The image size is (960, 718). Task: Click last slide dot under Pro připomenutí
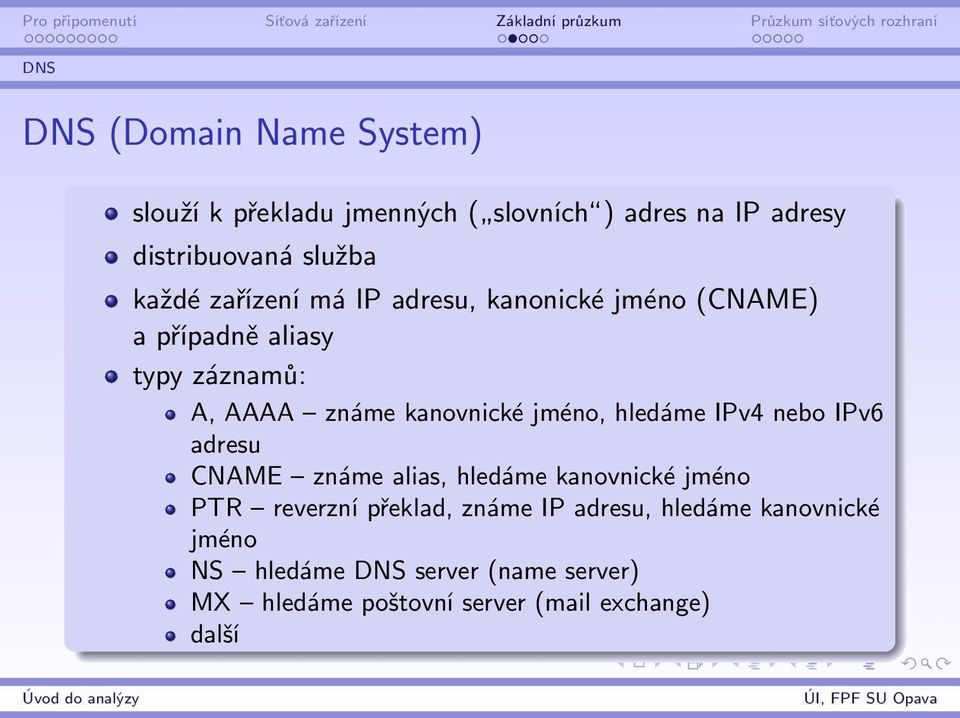click(113, 39)
